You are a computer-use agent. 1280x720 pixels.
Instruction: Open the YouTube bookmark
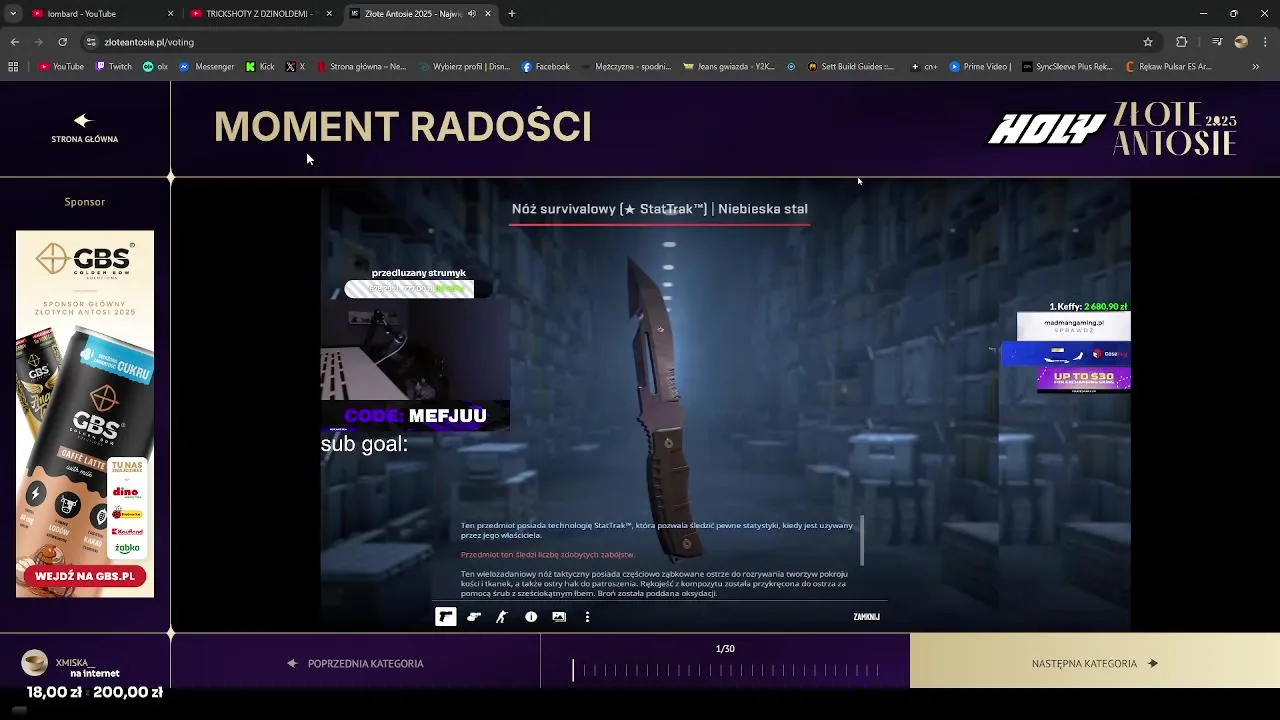[x=61, y=67]
